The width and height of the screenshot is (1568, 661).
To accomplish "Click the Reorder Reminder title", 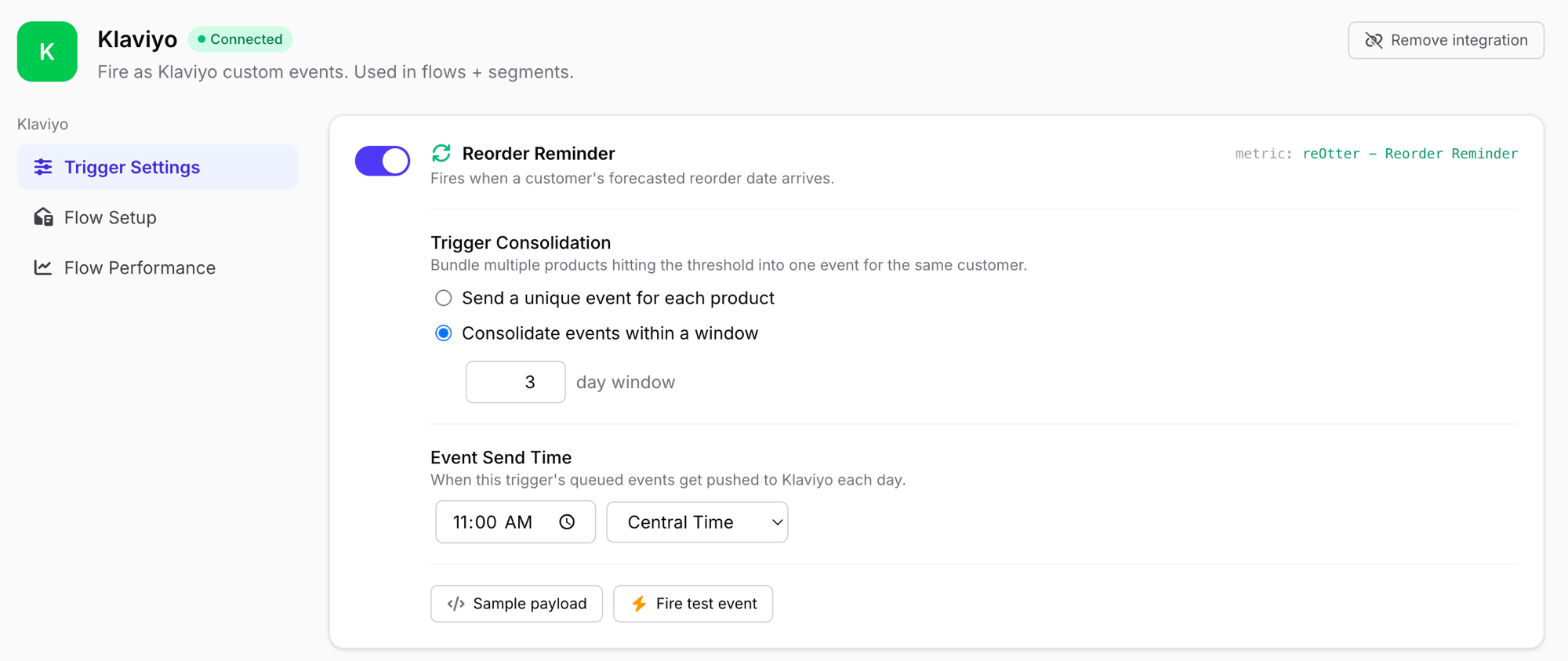I will tap(539, 154).
